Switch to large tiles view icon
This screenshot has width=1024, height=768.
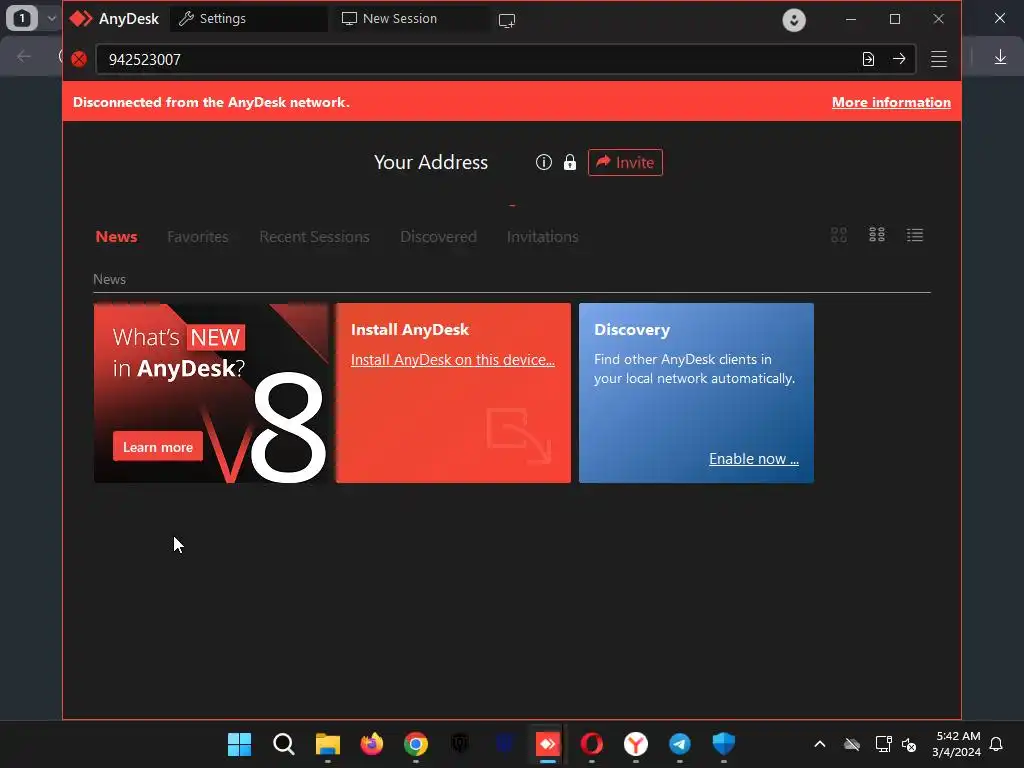pyautogui.click(x=839, y=235)
